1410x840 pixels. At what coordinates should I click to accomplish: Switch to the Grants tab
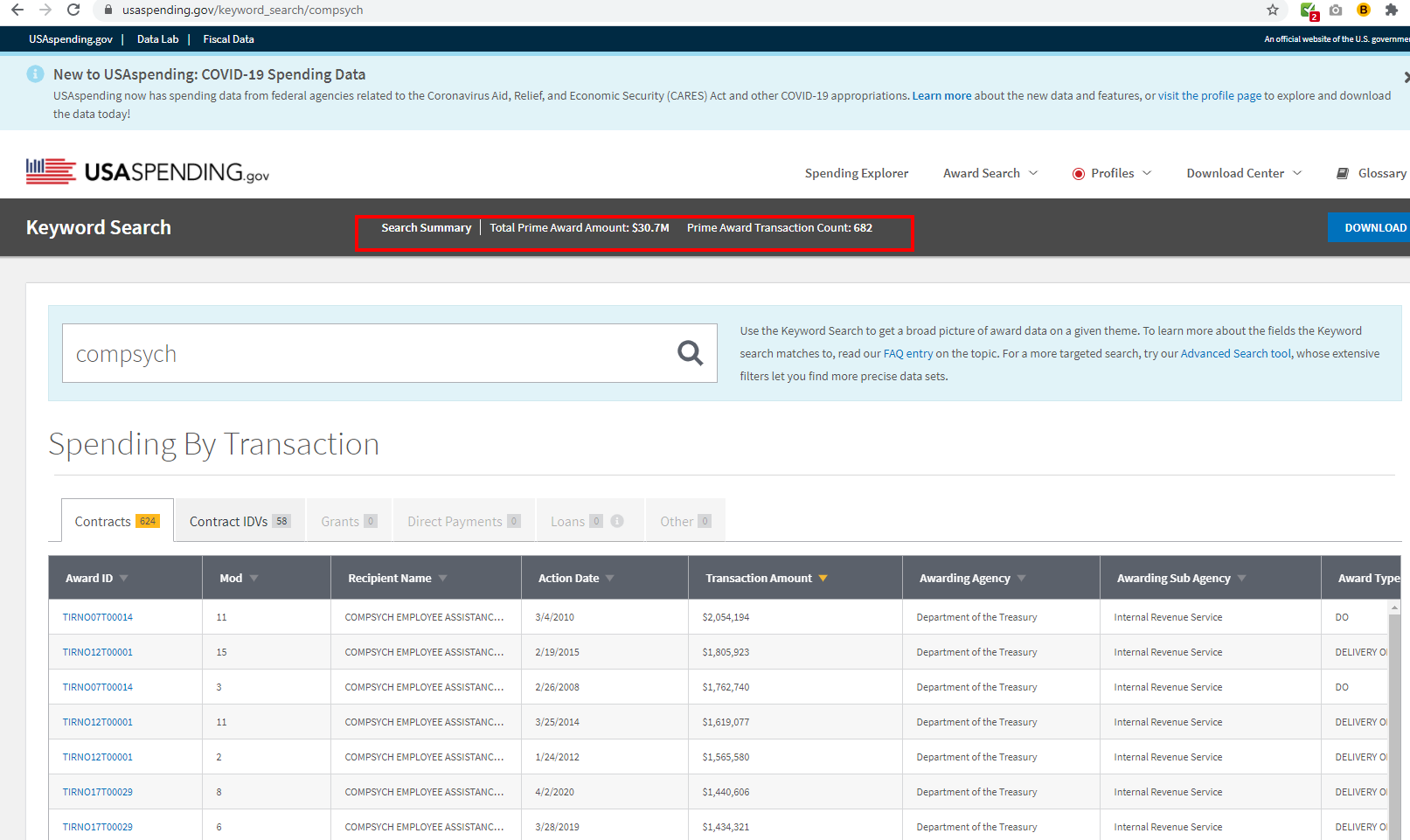coord(349,521)
